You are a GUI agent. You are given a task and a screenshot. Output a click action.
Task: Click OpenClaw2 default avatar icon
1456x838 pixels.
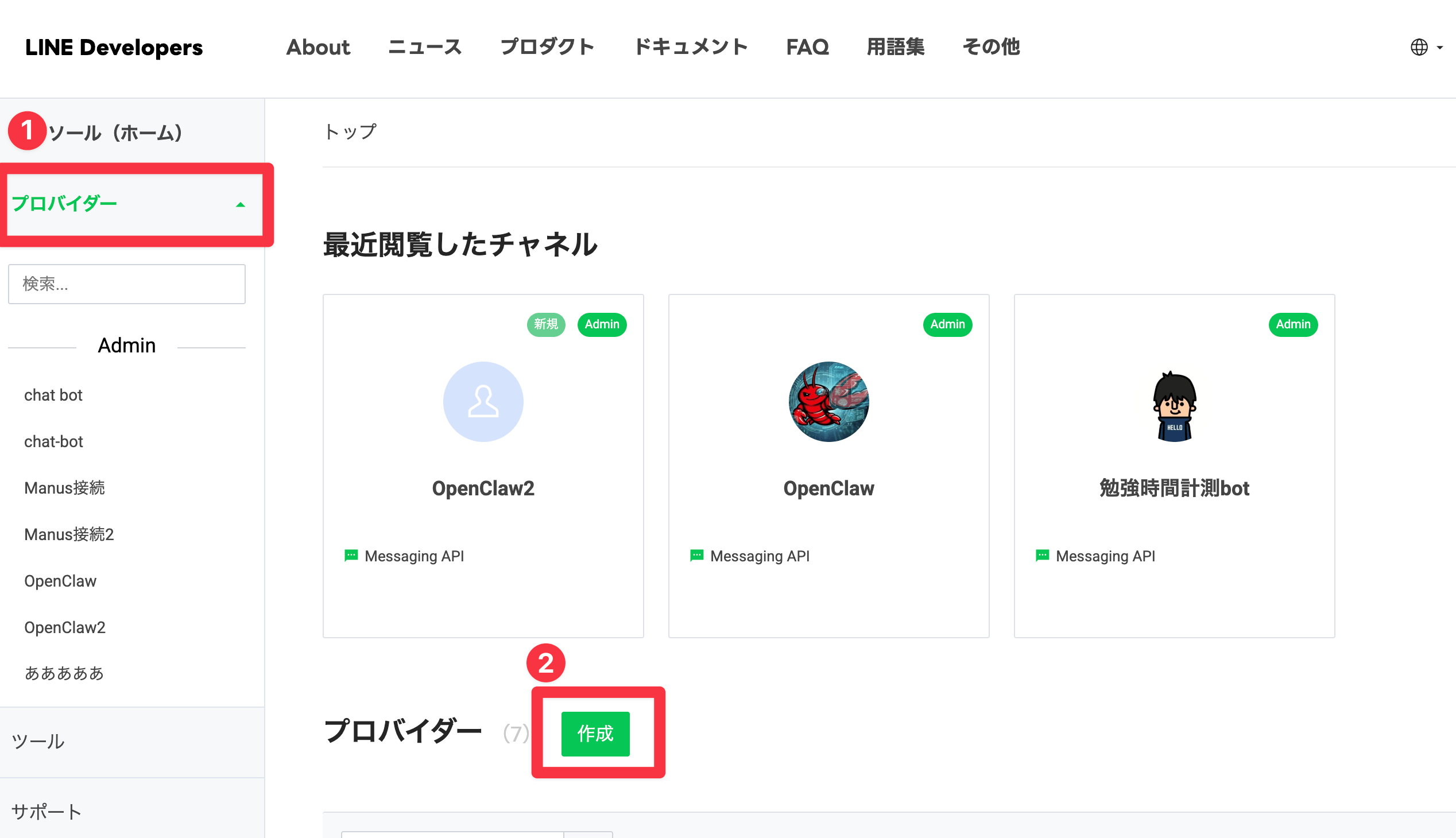pos(483,402)
